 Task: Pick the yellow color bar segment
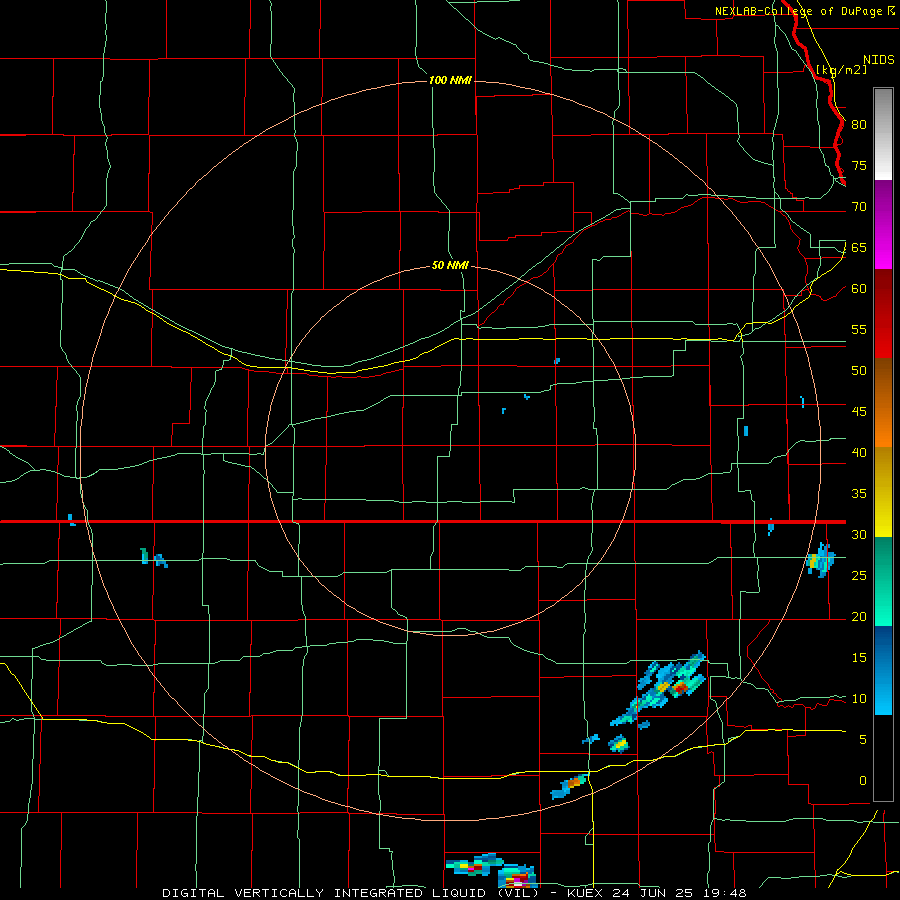click(x=883, y=492)
